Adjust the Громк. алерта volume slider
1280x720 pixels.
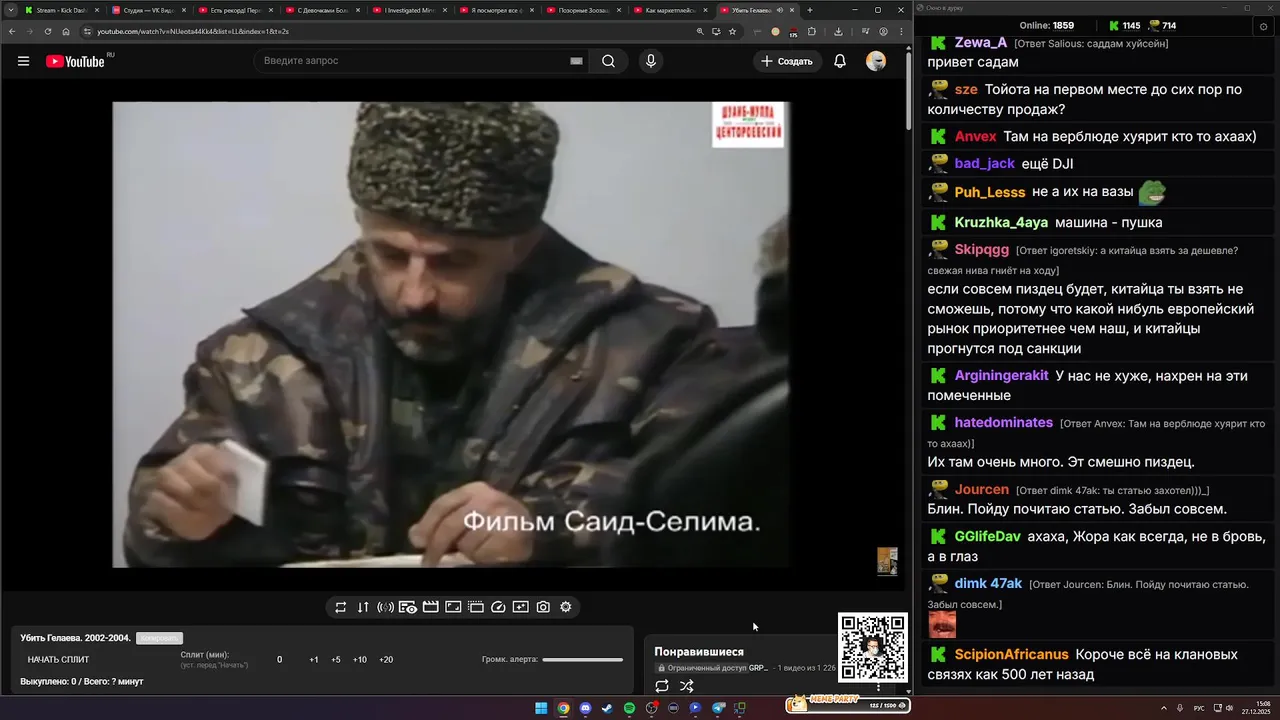pos(582,660)
